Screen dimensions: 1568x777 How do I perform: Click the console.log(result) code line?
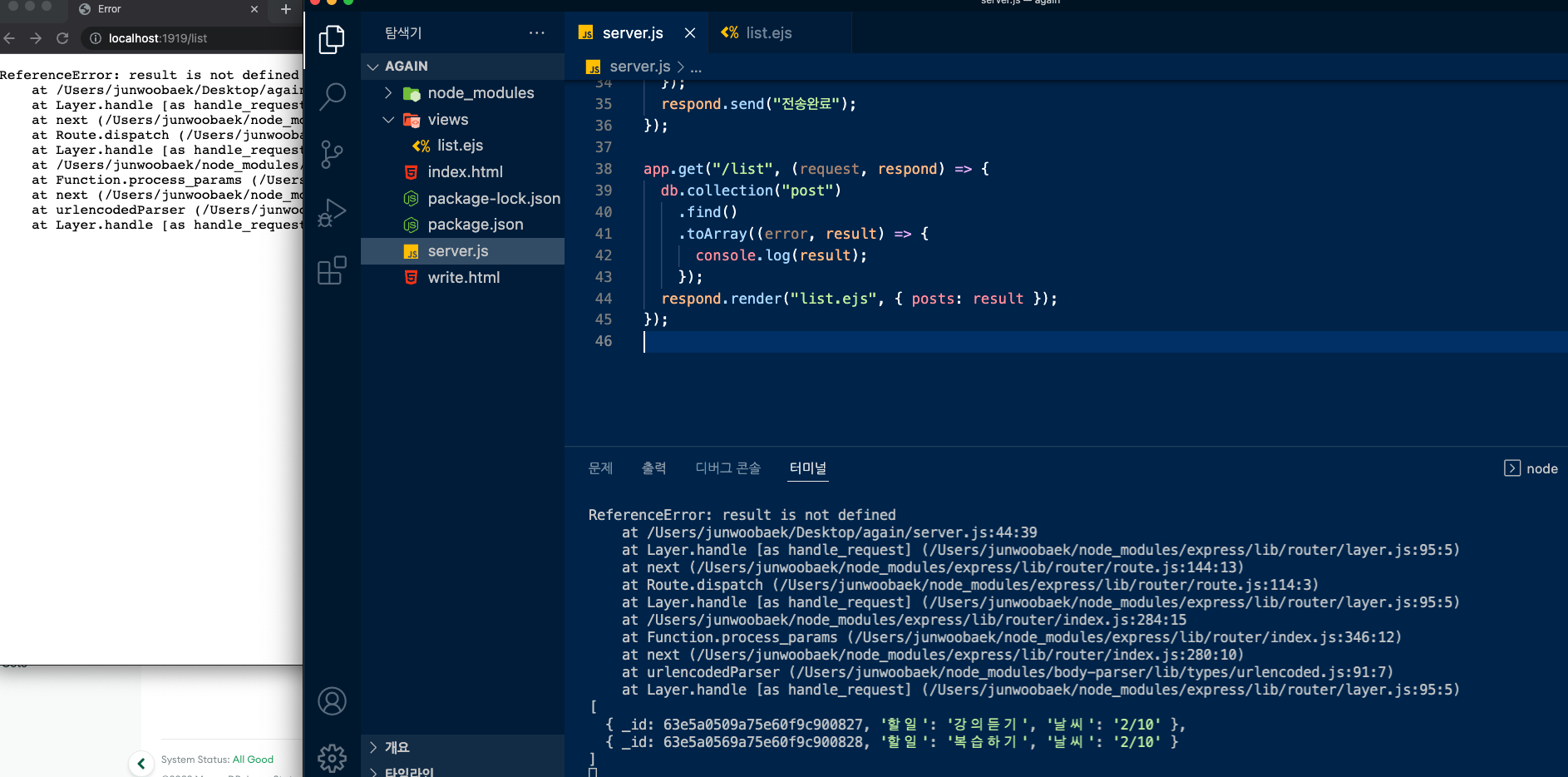[x=781, y=255]
